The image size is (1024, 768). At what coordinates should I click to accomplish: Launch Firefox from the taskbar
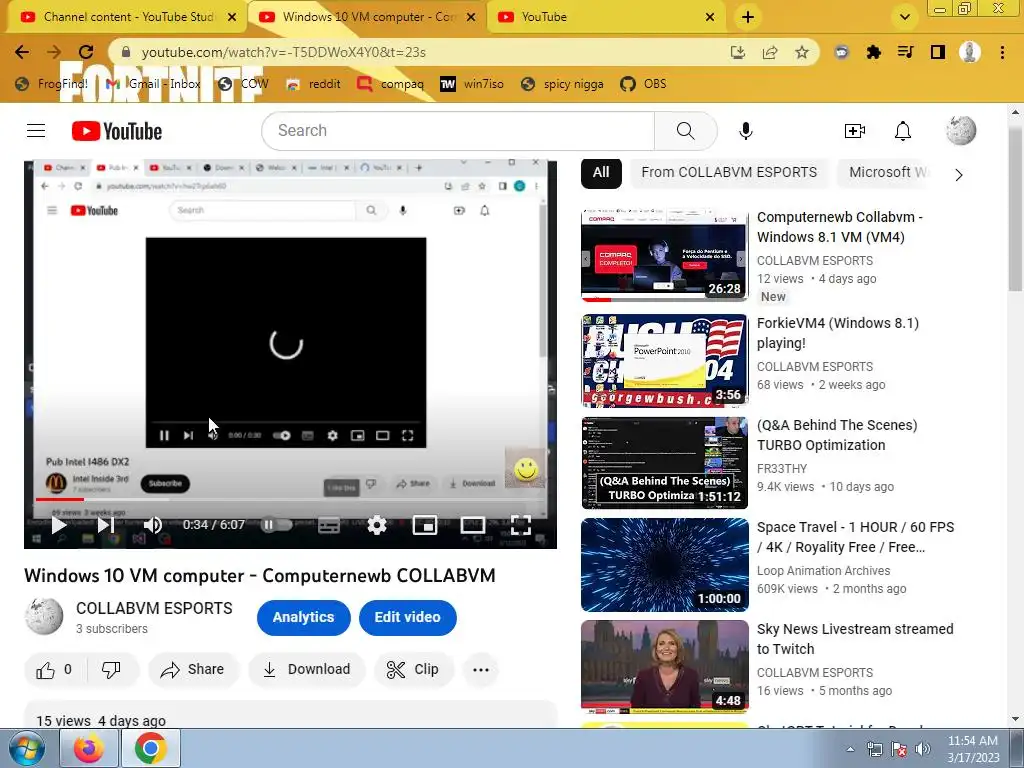(89, 748)
